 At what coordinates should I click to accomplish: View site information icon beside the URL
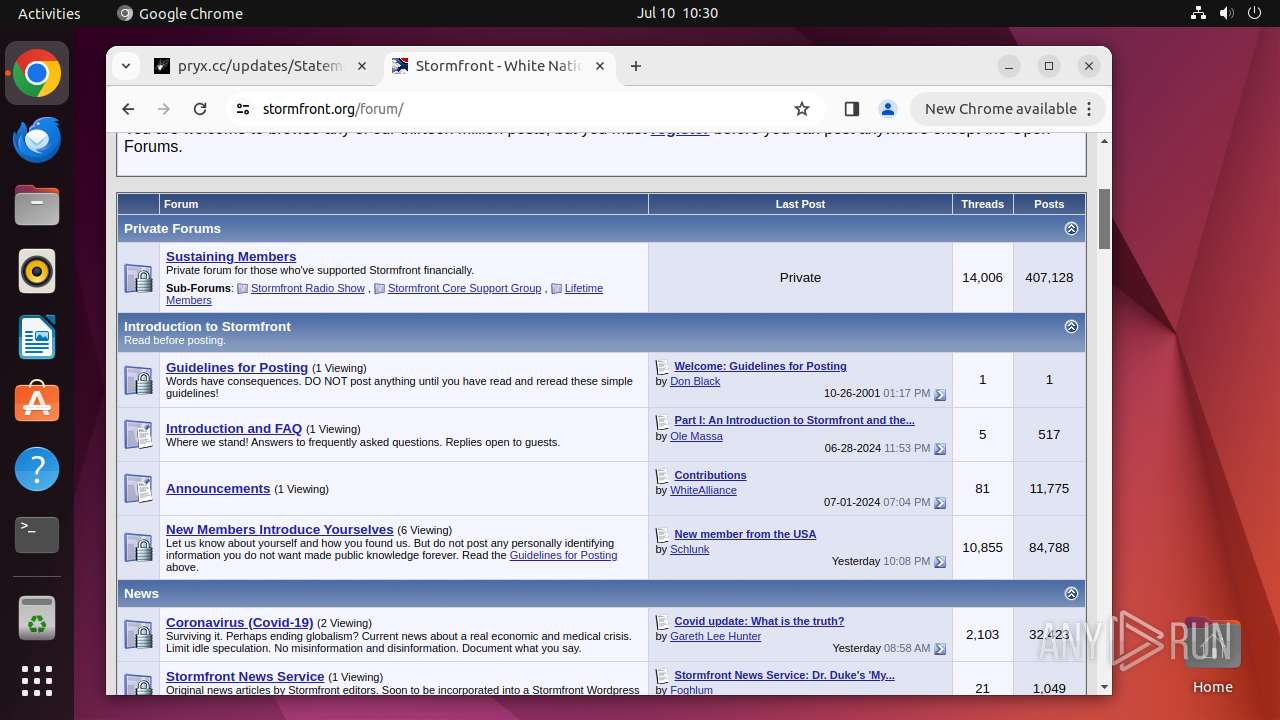coord(243,109)
